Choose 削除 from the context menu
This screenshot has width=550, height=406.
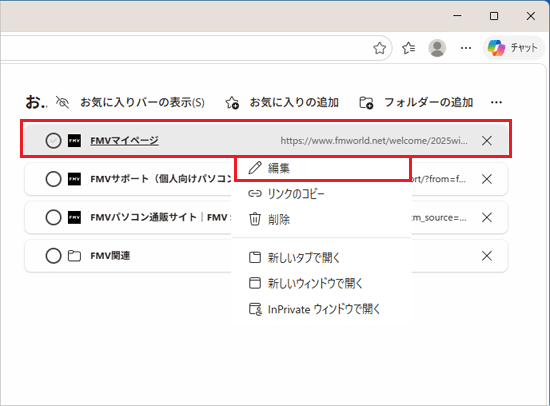click(321, 219)
